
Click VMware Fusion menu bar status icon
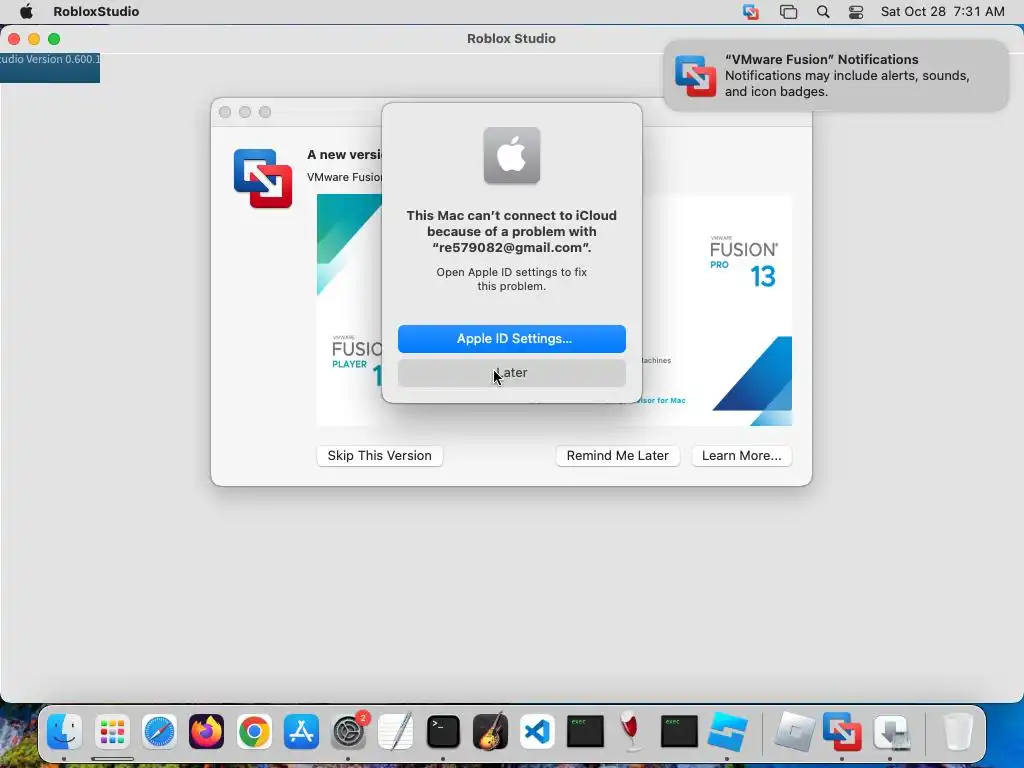pyautogui.click(x=751, y=12)
